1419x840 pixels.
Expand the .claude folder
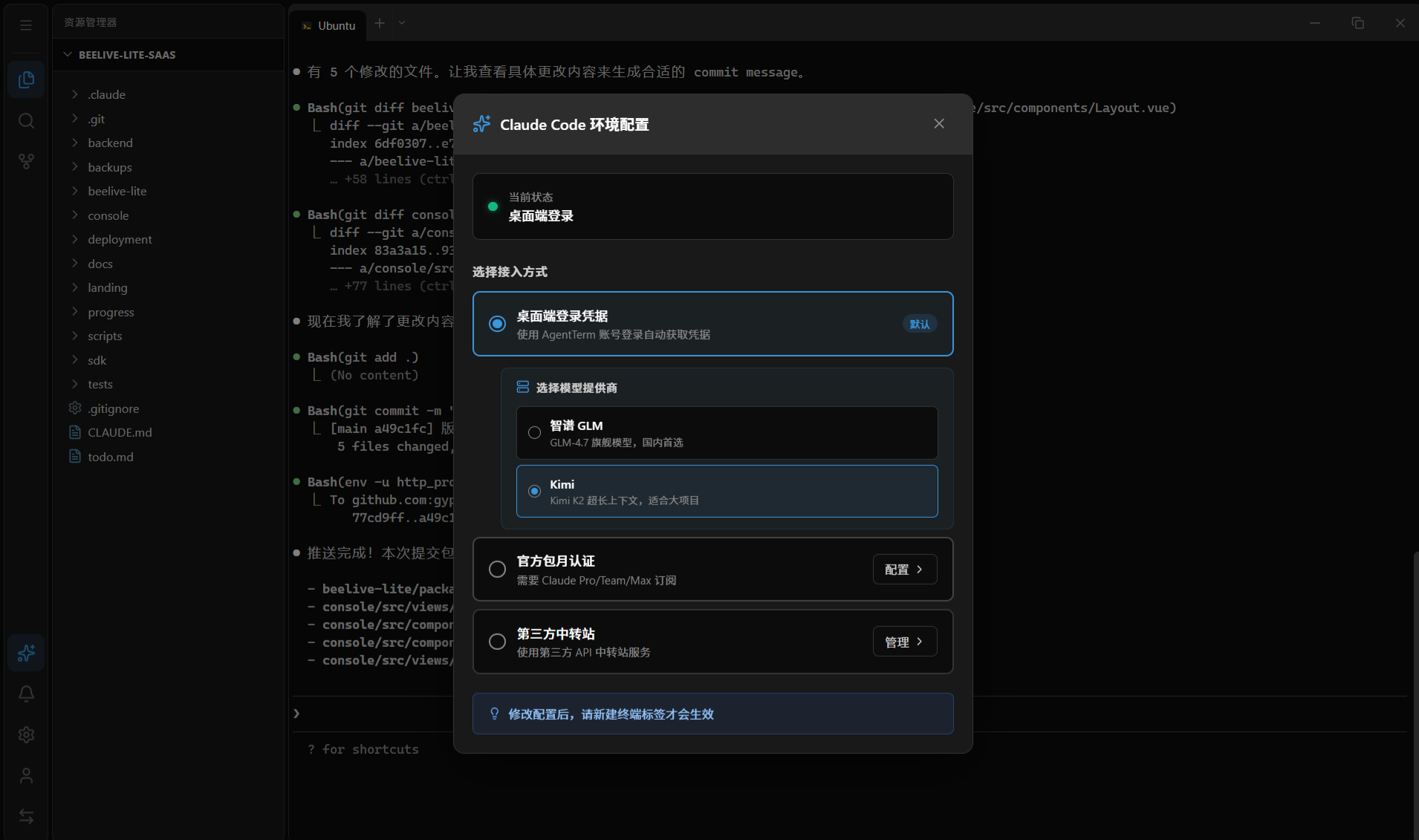coord(169,94)
